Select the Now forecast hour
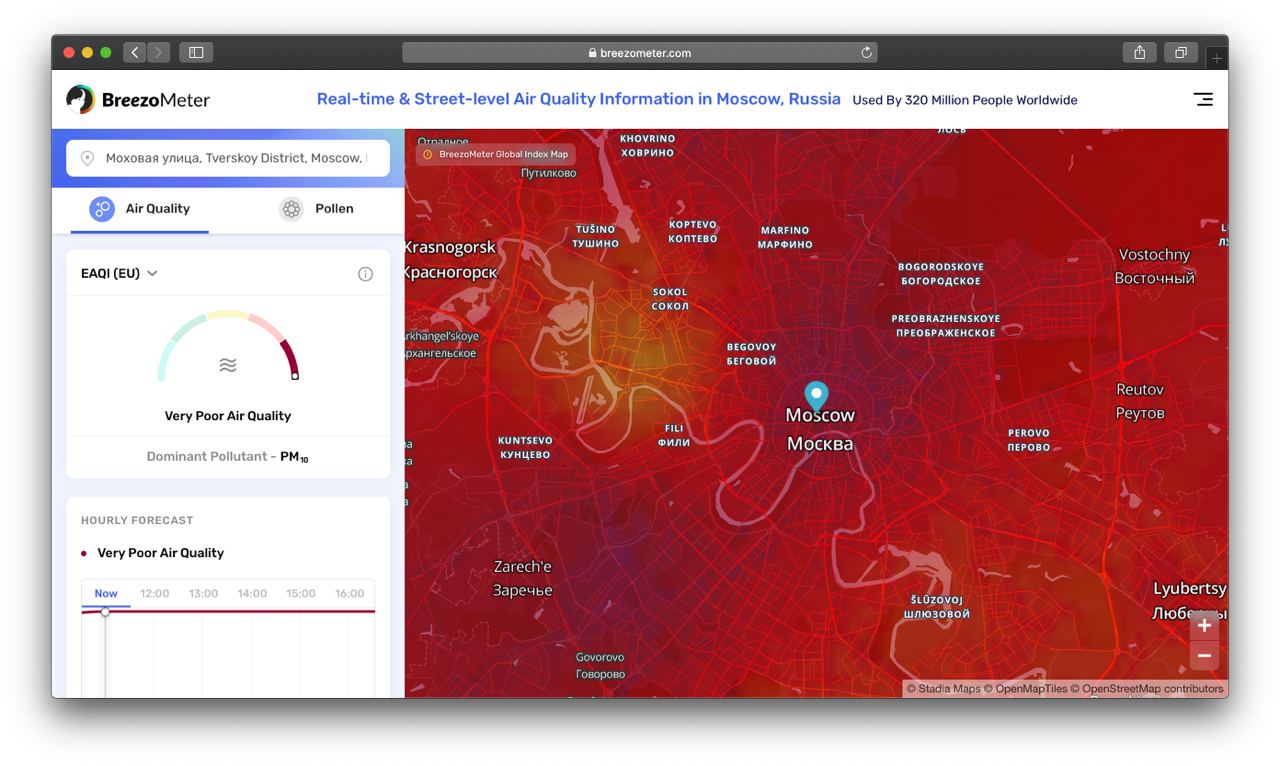The image size is (1280, 766). pyautogui.click(x=106, y=593)
